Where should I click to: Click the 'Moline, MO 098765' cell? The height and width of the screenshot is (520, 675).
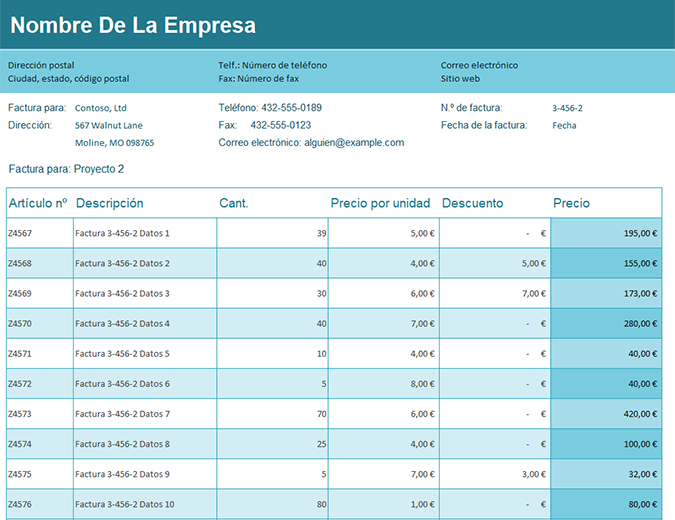pyautogui.click(x=115, y=142)
